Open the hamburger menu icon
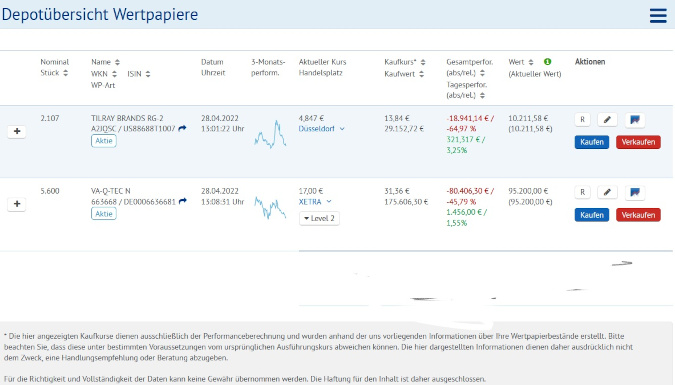The image size is (675, 385). point(658,16)
